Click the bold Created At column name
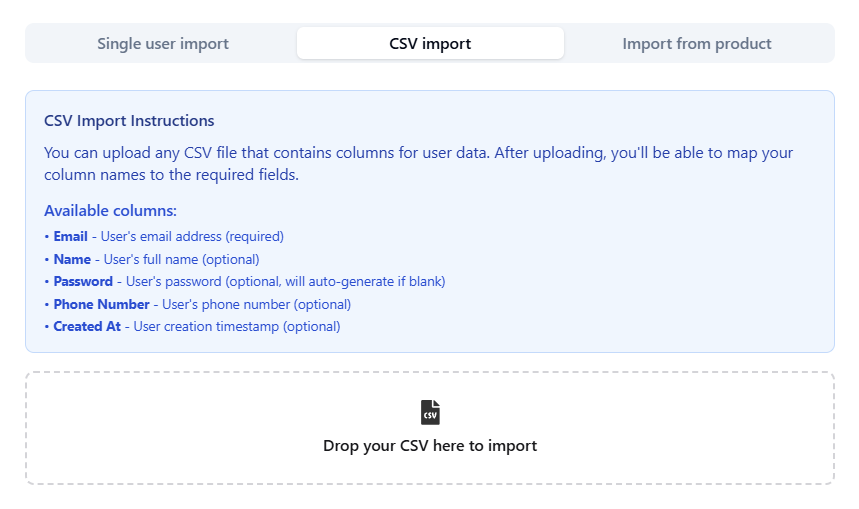The width and height of the screenshot is (859, 509). pos(87,327)
